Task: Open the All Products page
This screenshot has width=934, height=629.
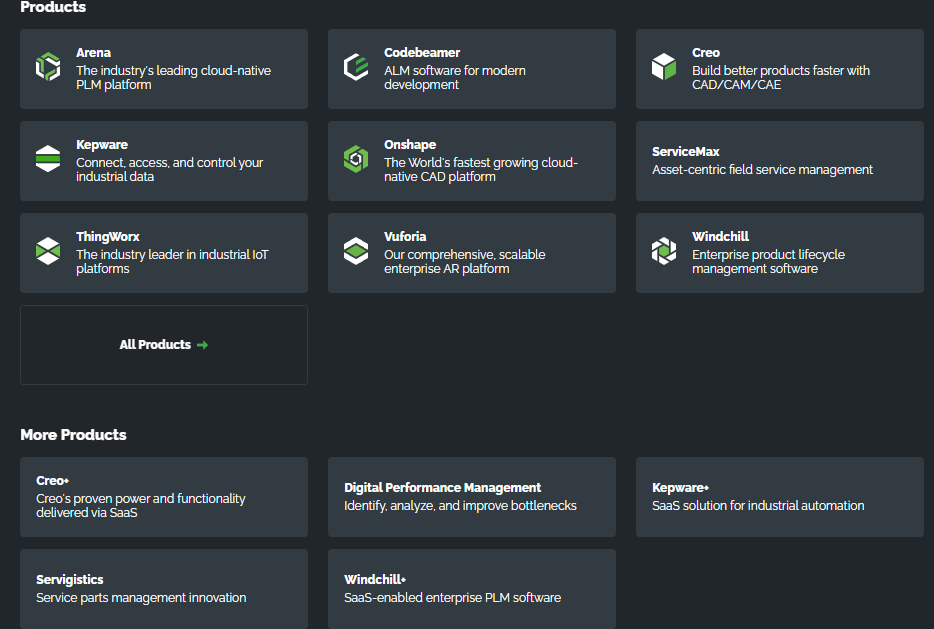Action: [x=155, y=345]
